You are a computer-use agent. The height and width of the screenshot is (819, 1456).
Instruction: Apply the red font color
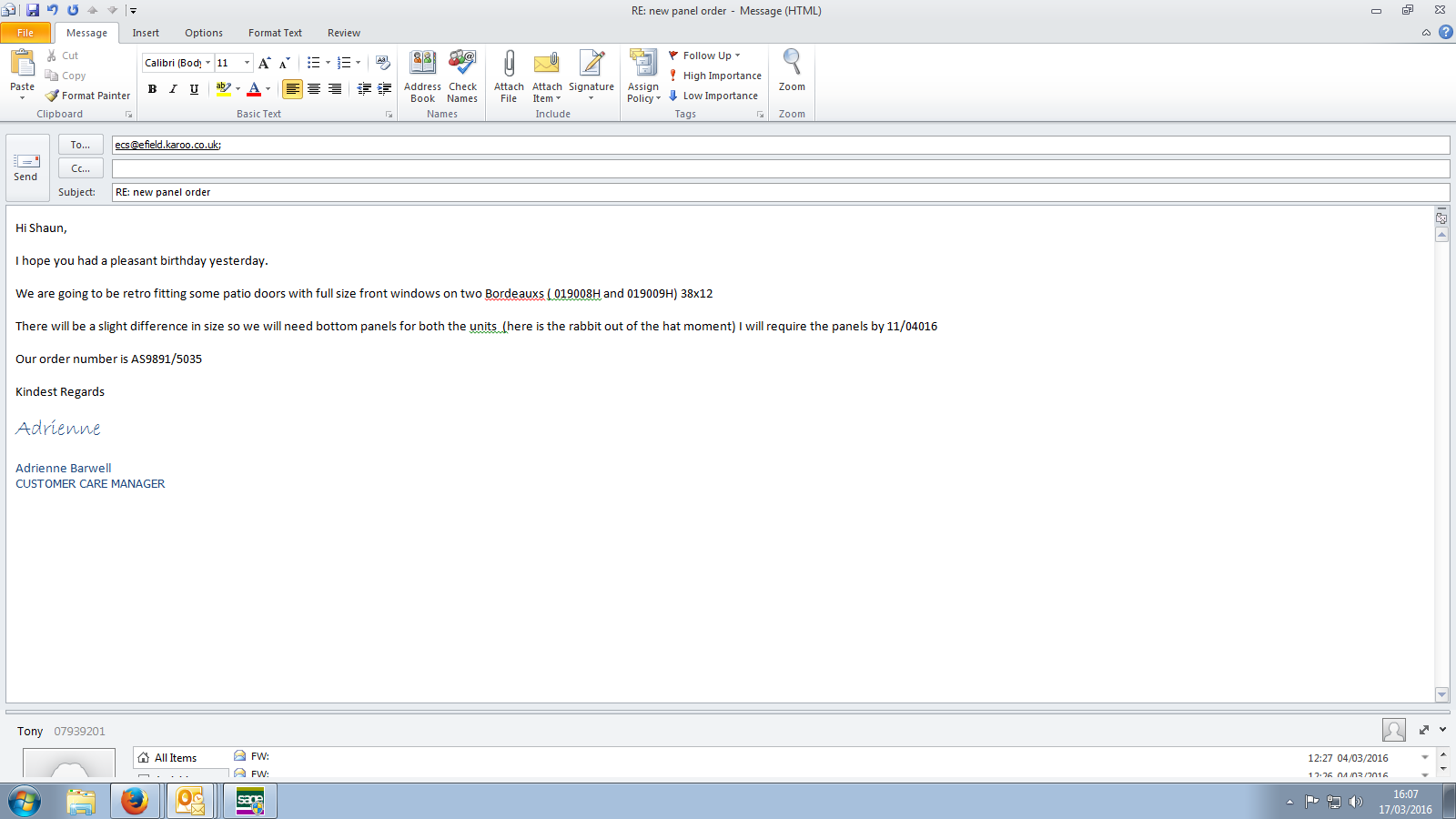pyautogui.click(x=254, y=88)
